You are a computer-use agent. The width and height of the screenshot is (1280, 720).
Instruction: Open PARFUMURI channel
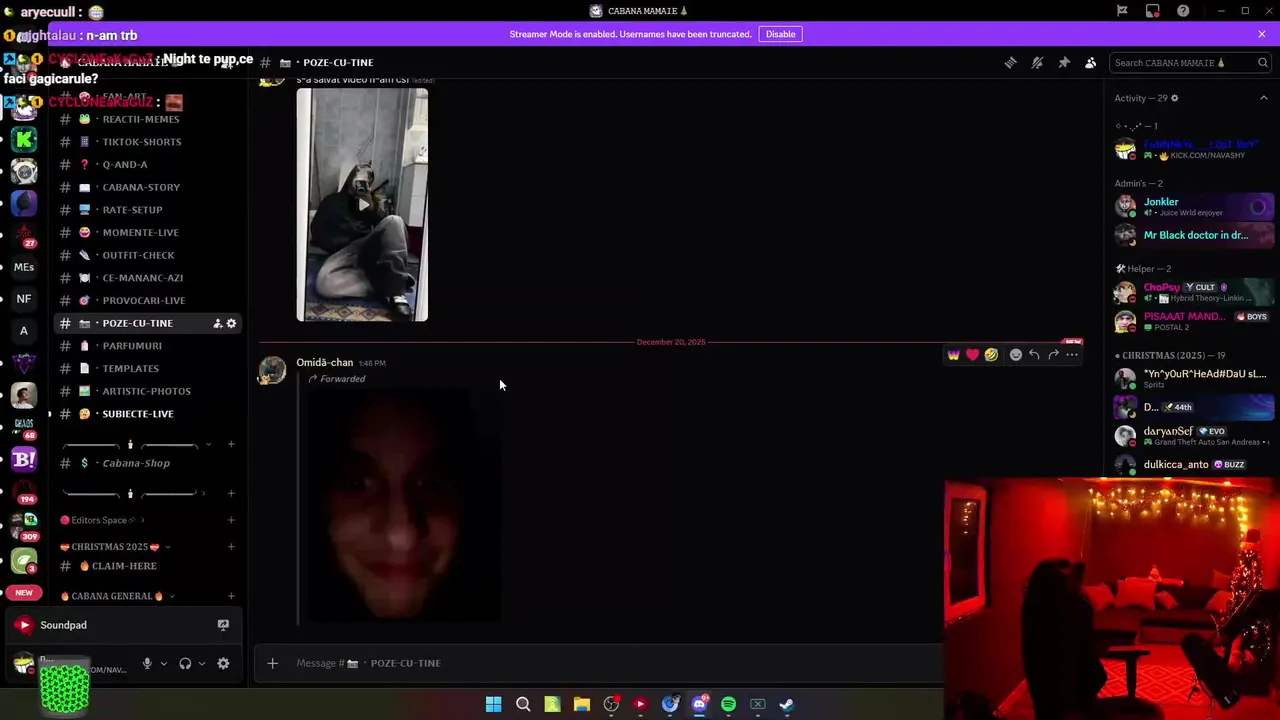(x=132, y=346)
